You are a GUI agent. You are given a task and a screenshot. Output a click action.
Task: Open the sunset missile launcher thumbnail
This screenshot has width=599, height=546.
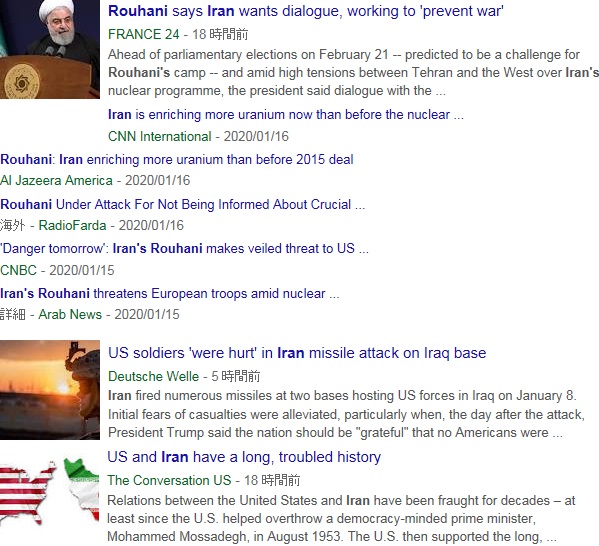click(x=50, y=390)
